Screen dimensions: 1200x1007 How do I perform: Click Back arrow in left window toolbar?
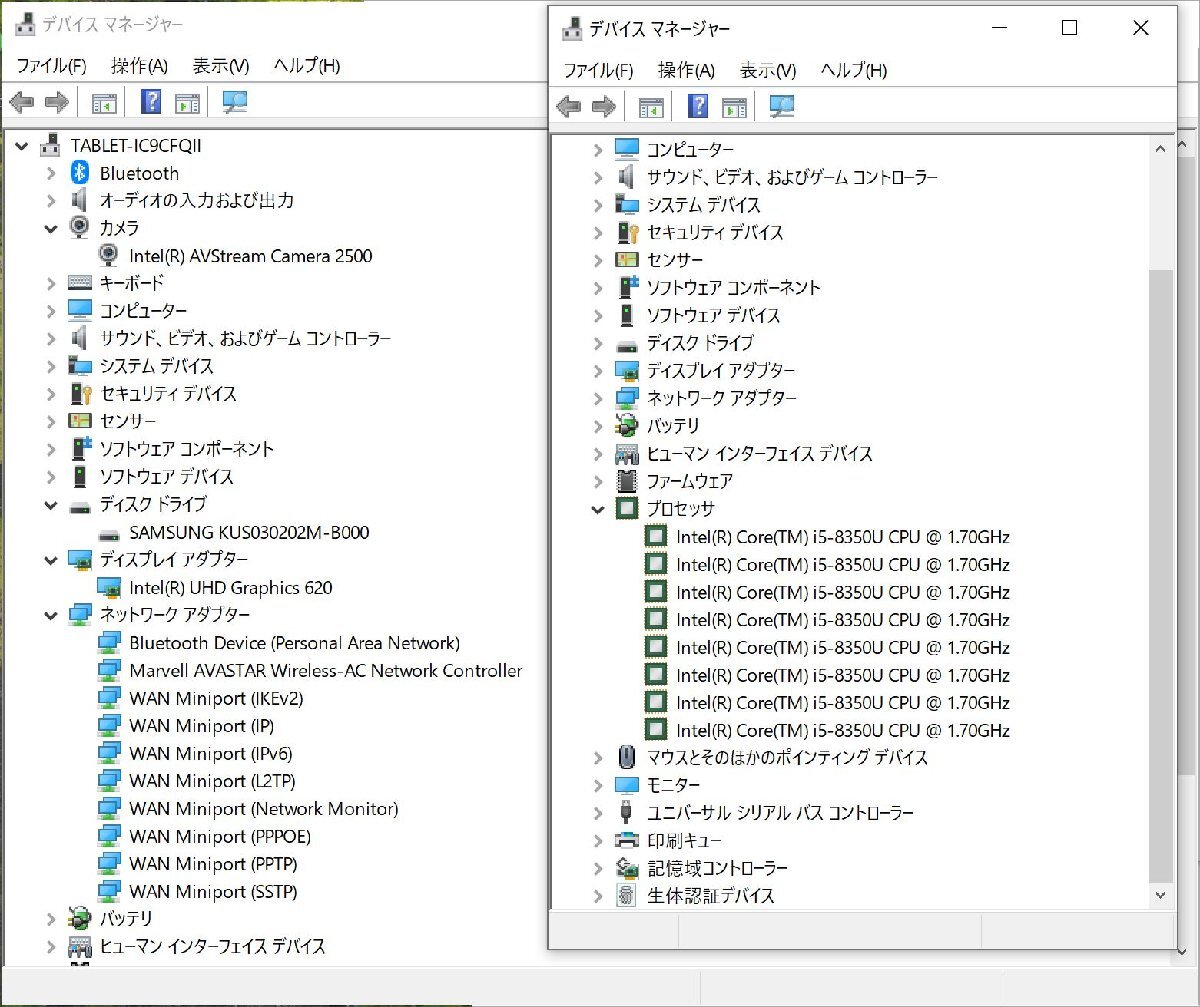pyautogui.click(x=21, y=101)
